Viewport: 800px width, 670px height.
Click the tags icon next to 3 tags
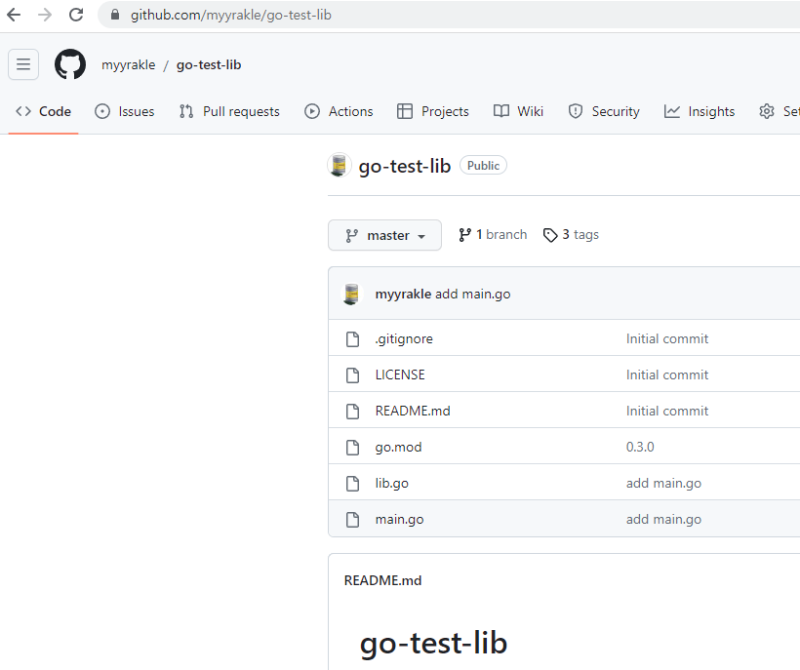550,235
